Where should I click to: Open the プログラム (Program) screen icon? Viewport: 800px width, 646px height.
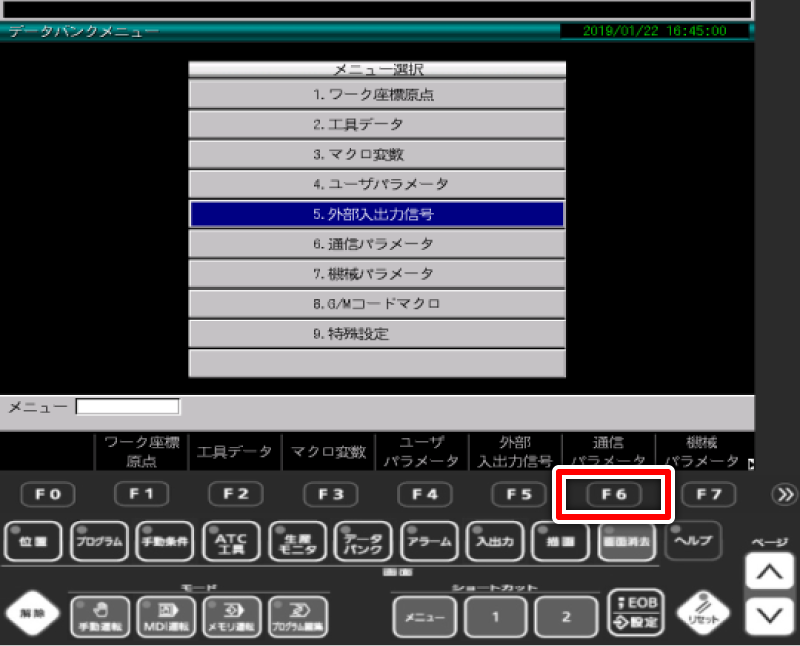pyautogui.click(x=100, y=541)
